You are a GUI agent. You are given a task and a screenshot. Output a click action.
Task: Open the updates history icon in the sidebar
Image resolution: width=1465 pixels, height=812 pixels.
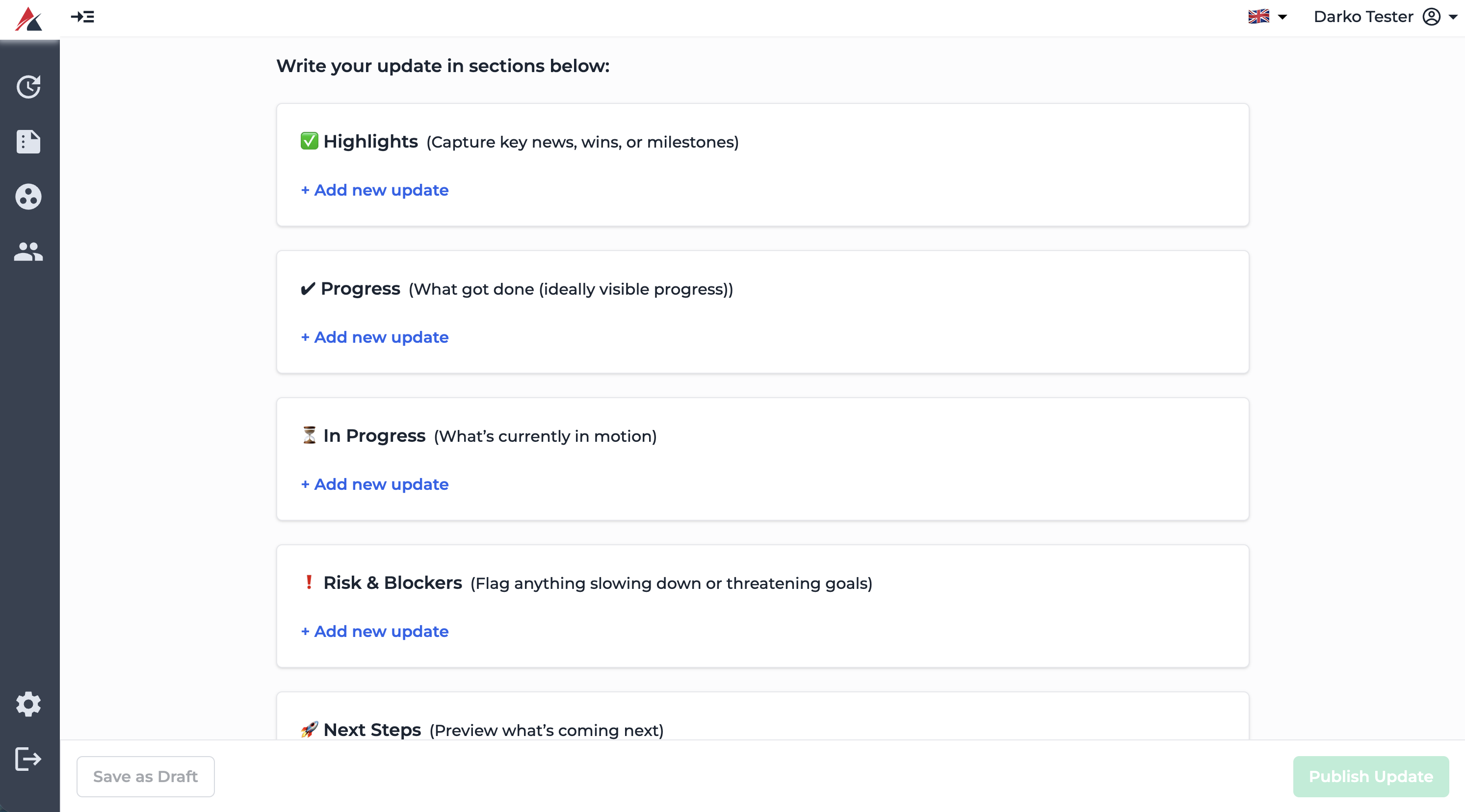coord(29,86)
